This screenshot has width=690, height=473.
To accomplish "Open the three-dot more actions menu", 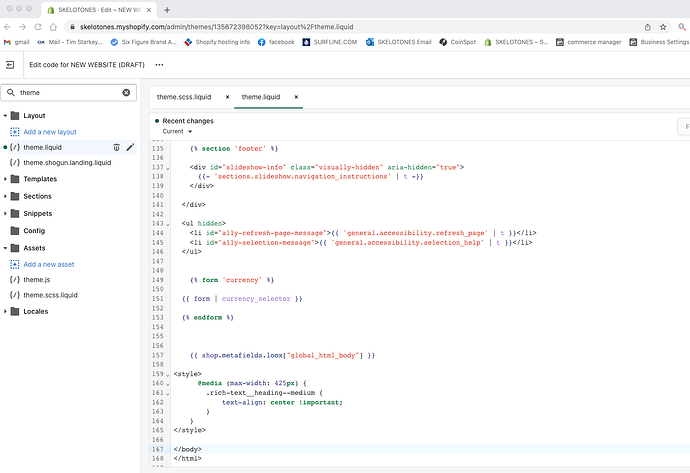I will (159, 64).
